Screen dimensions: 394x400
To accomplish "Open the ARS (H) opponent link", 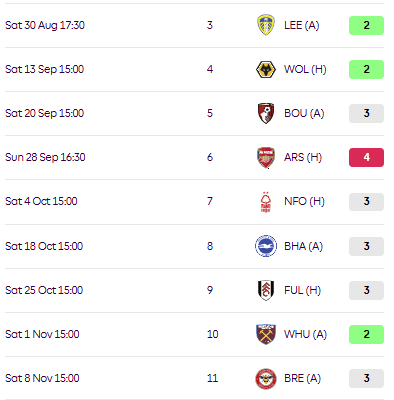I will pyautogui.click(x=303, y=157).
